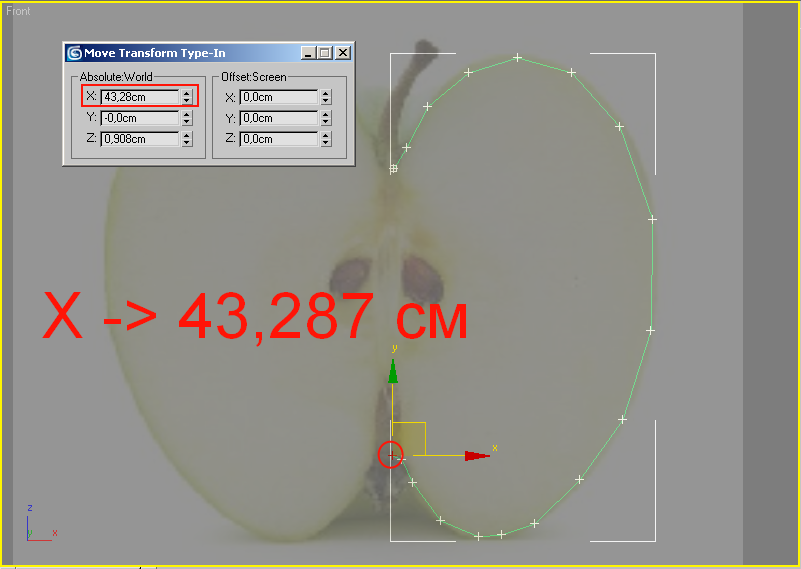Click the Absolute World X field showing 43,28cm
801x569 pixels.
click(139, 97)
